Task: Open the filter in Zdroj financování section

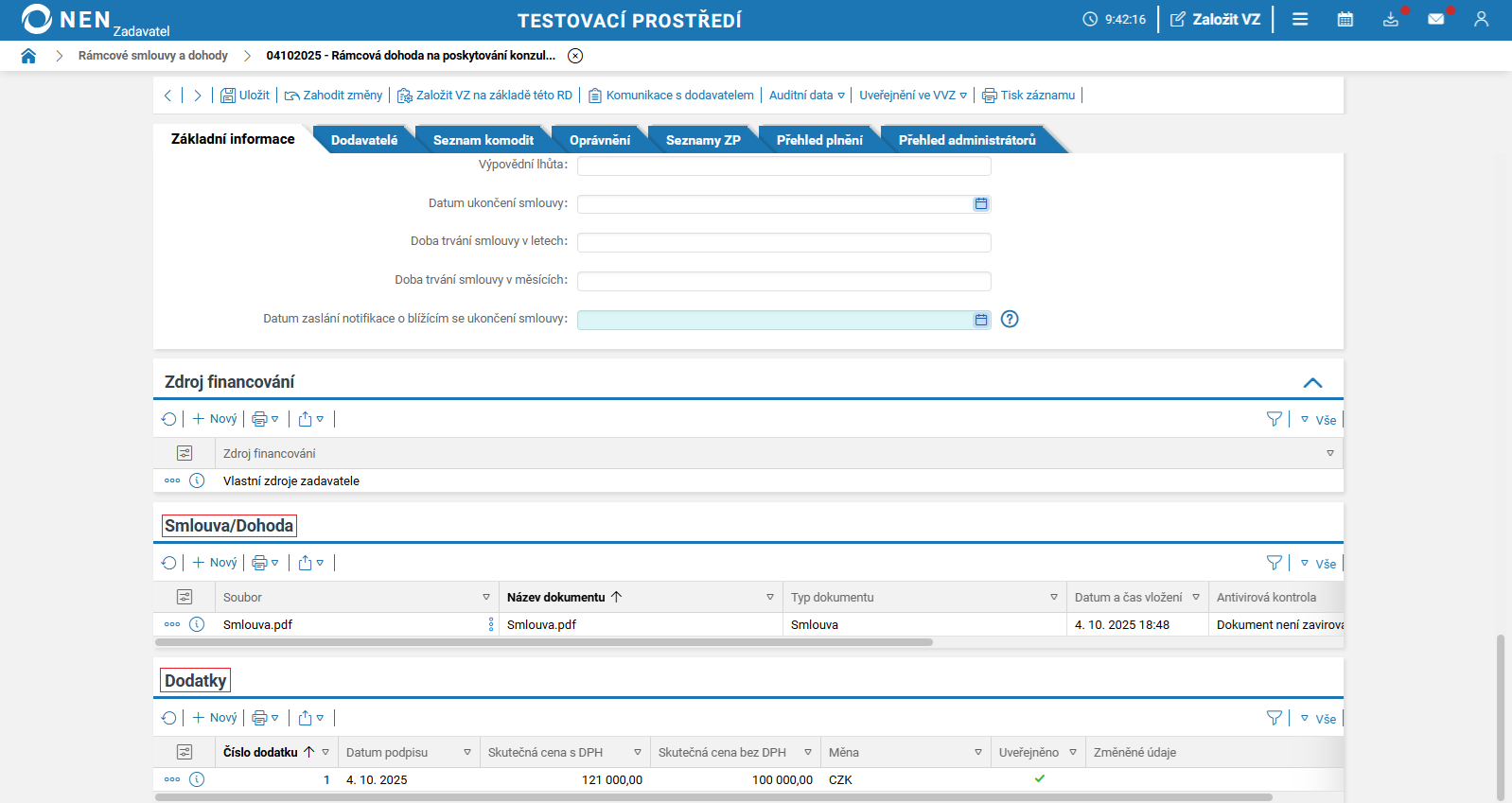Action: tap(1275, 419)
